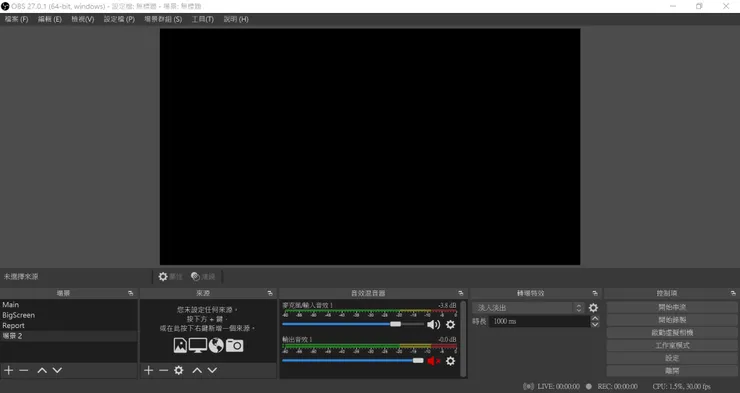Open the 檢視 (V) menu
This screenshot has height=393, width=740.
pos(83,19)
